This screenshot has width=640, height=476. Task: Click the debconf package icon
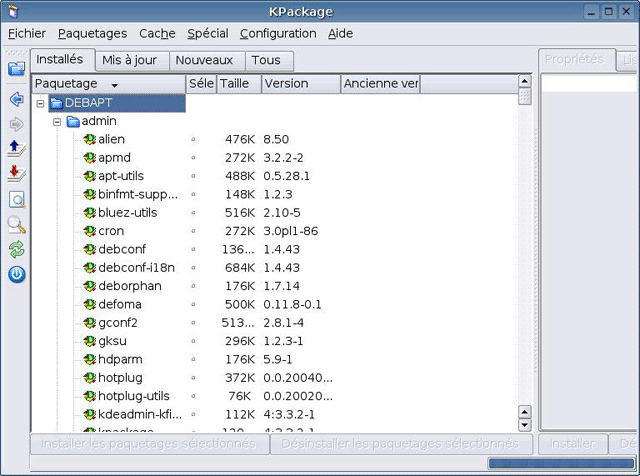point(89,249)
